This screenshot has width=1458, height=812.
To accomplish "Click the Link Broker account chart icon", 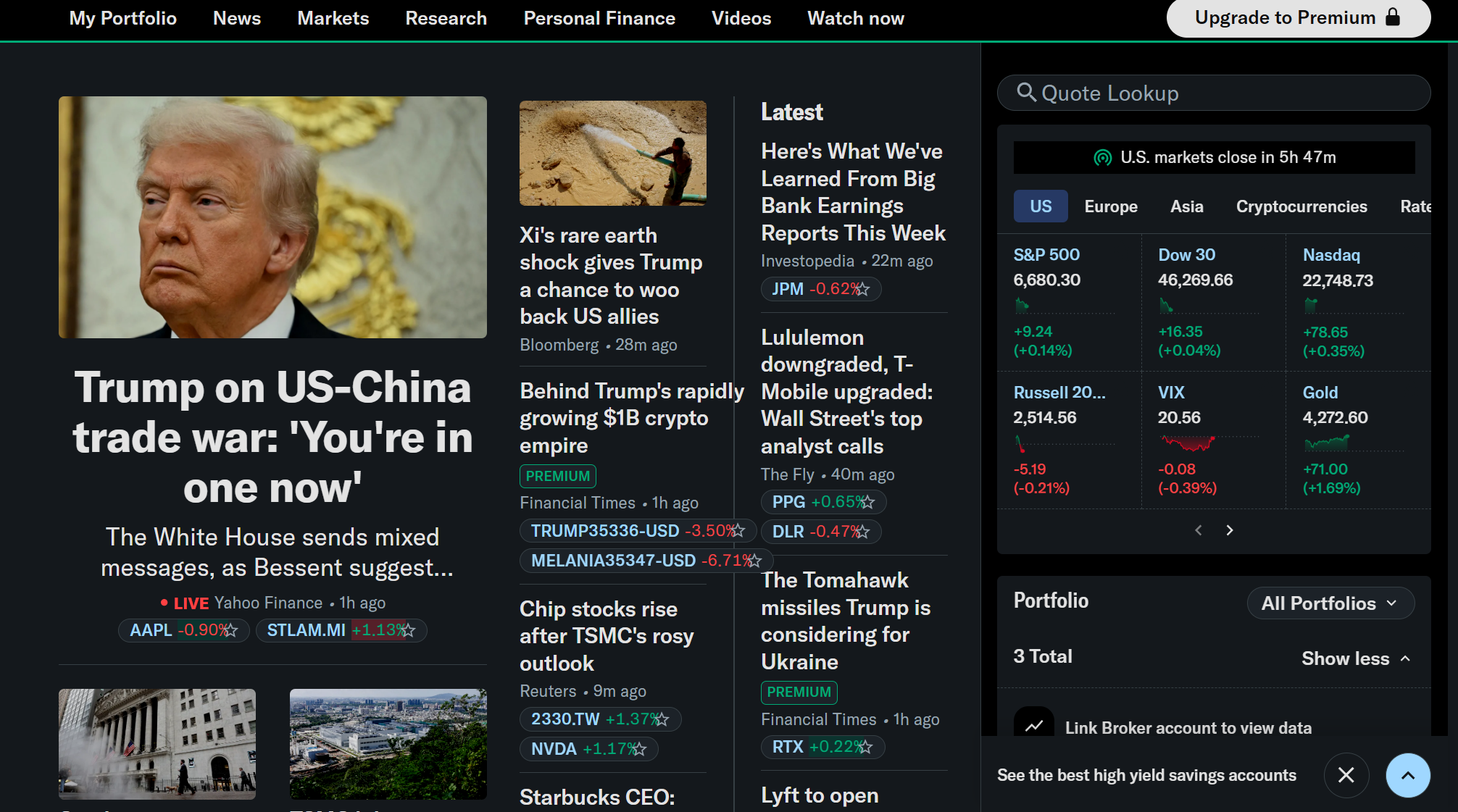I will (x=1034, y=725).
